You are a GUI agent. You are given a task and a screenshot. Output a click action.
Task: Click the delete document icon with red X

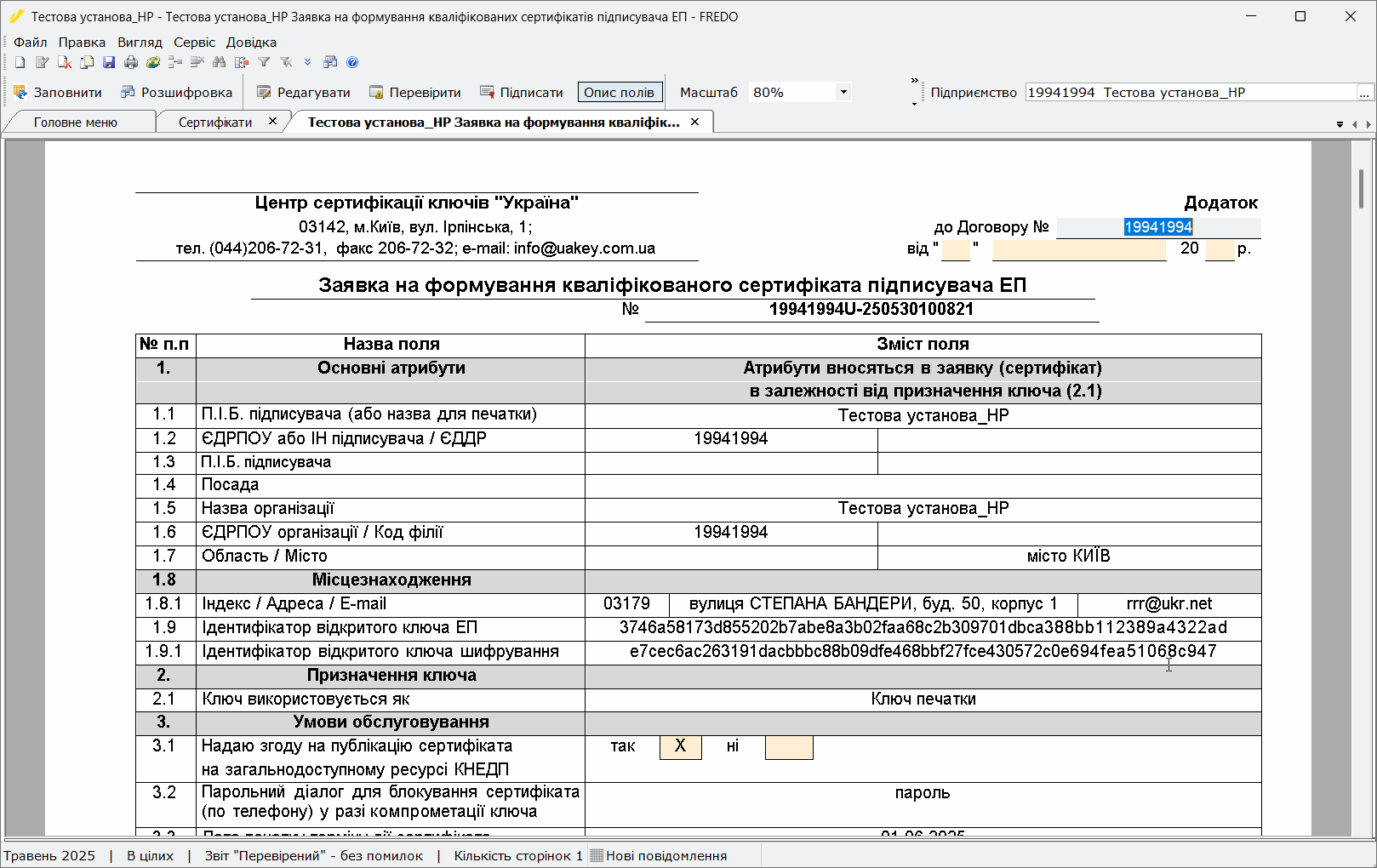click(x=64, y=62)
